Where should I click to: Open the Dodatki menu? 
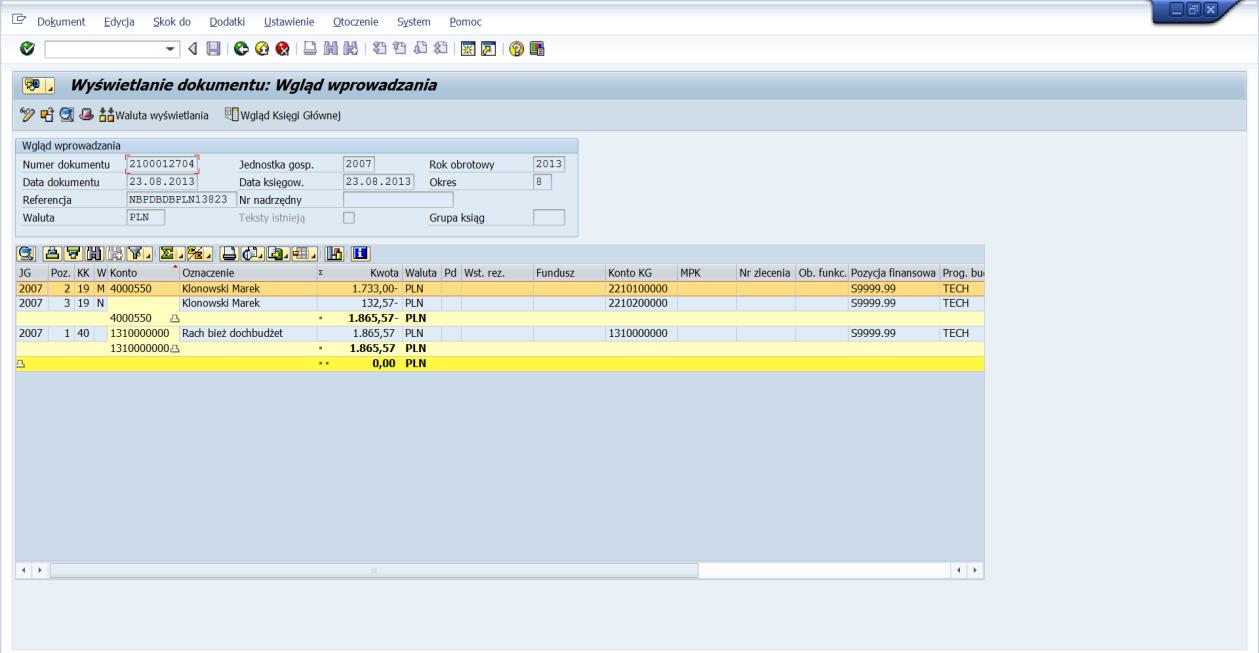[226, 22]
